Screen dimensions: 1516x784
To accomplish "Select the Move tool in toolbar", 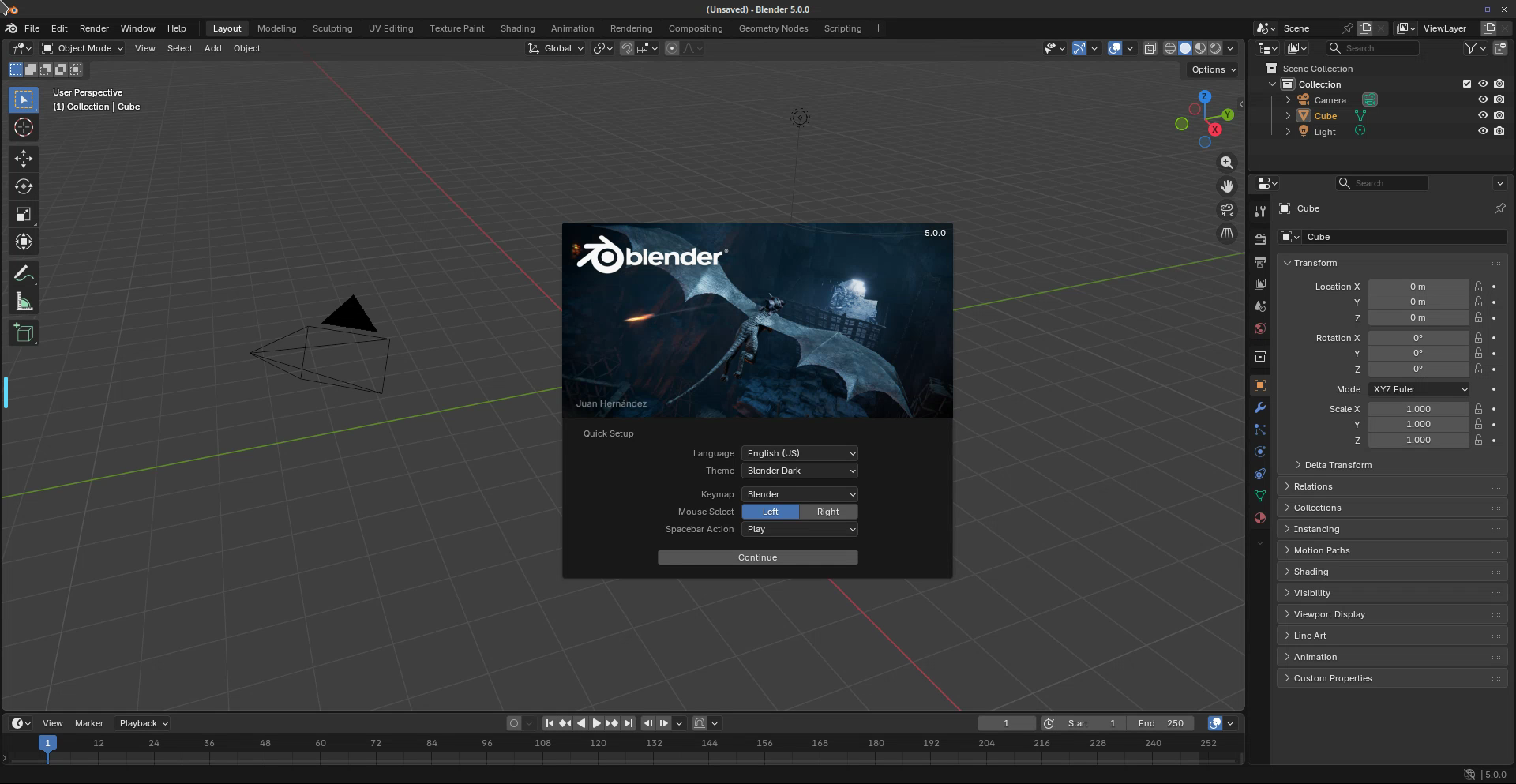I will [x=24, y=159].
